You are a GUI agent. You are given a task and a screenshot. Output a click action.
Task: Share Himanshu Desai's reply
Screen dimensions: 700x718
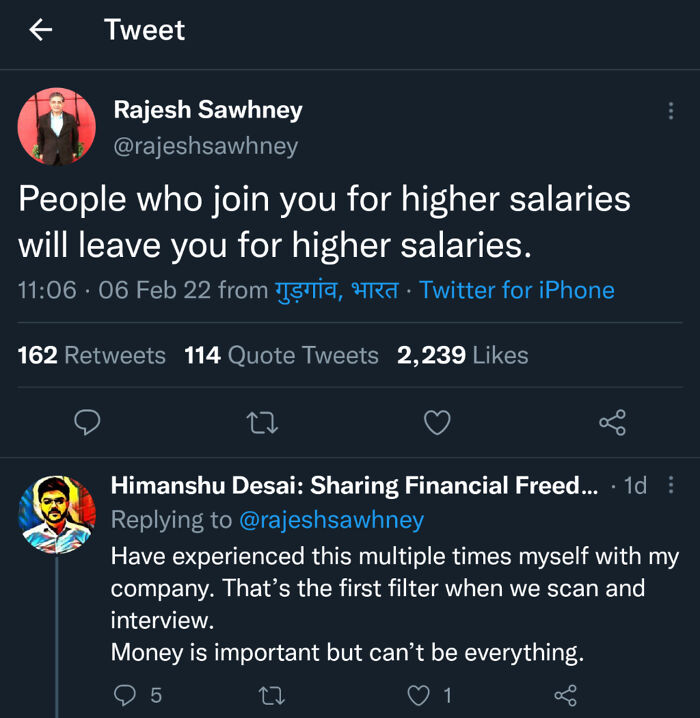(x=565, y=695)
